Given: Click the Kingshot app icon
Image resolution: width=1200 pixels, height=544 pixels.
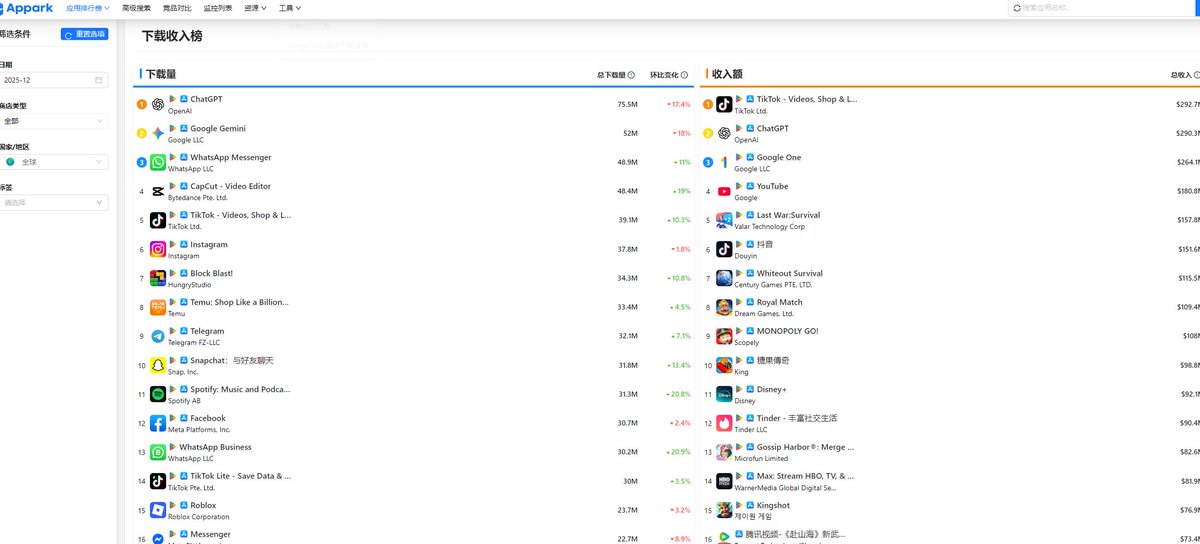Looking at the screenshot, I should tap(724, 511).
